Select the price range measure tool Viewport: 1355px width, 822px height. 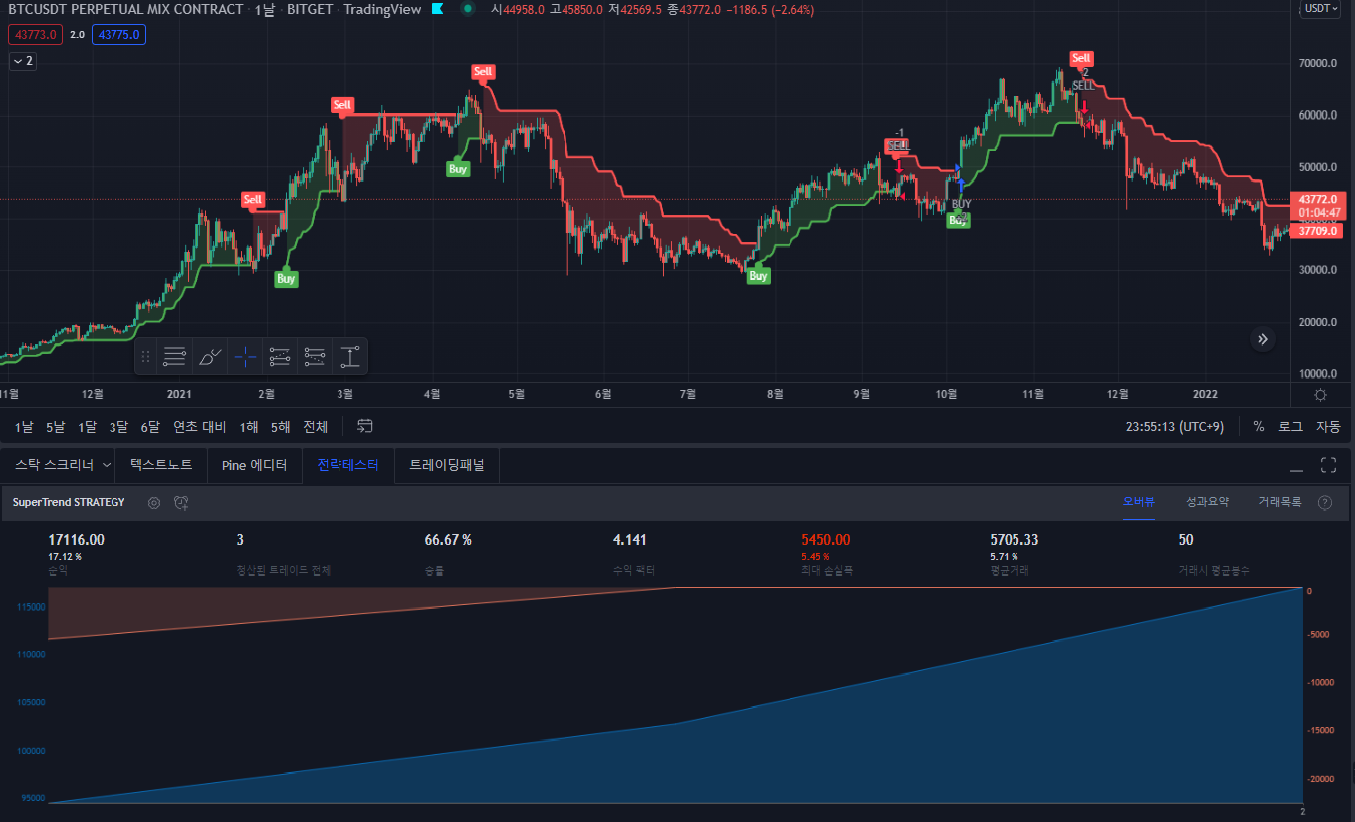(350, 356)
